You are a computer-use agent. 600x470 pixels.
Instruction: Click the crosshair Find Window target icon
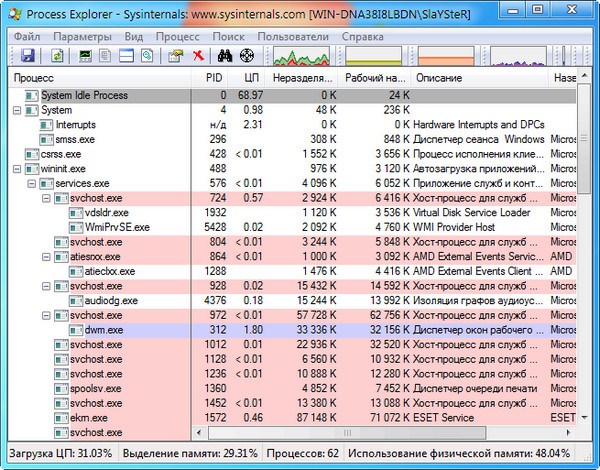pos(246,55)
